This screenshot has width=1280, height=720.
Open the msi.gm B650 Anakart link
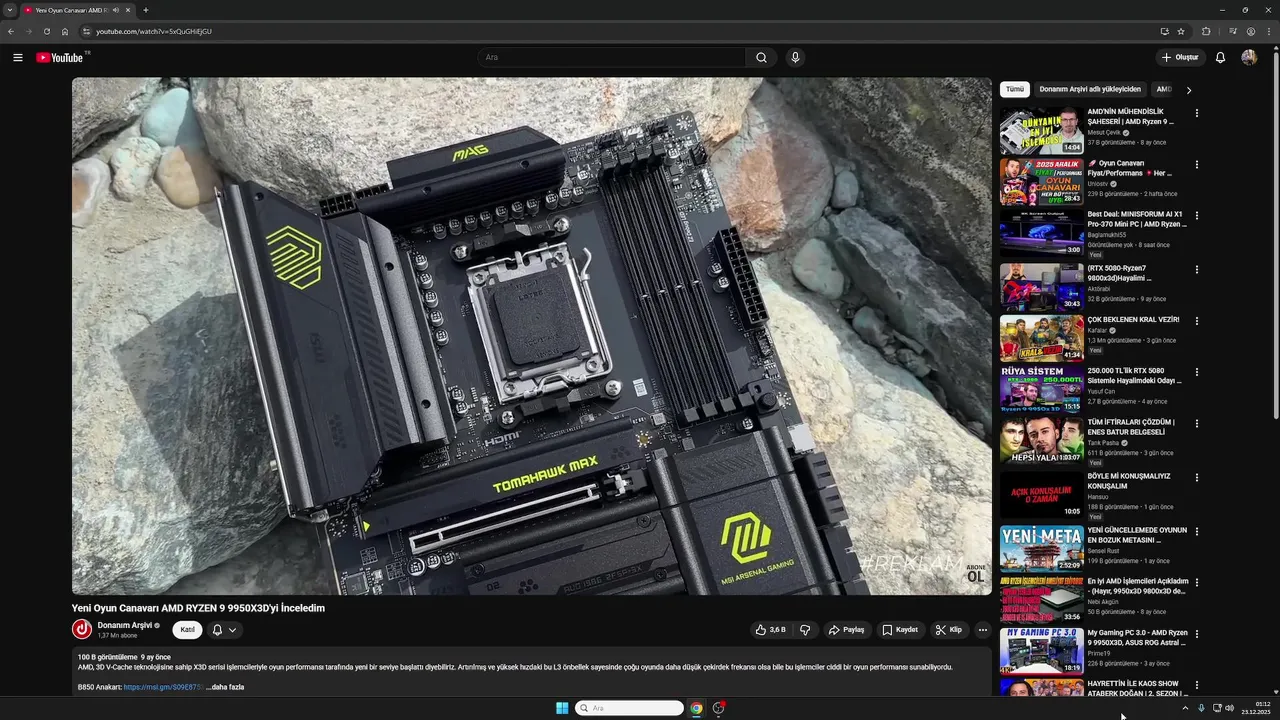coord(163,687)
